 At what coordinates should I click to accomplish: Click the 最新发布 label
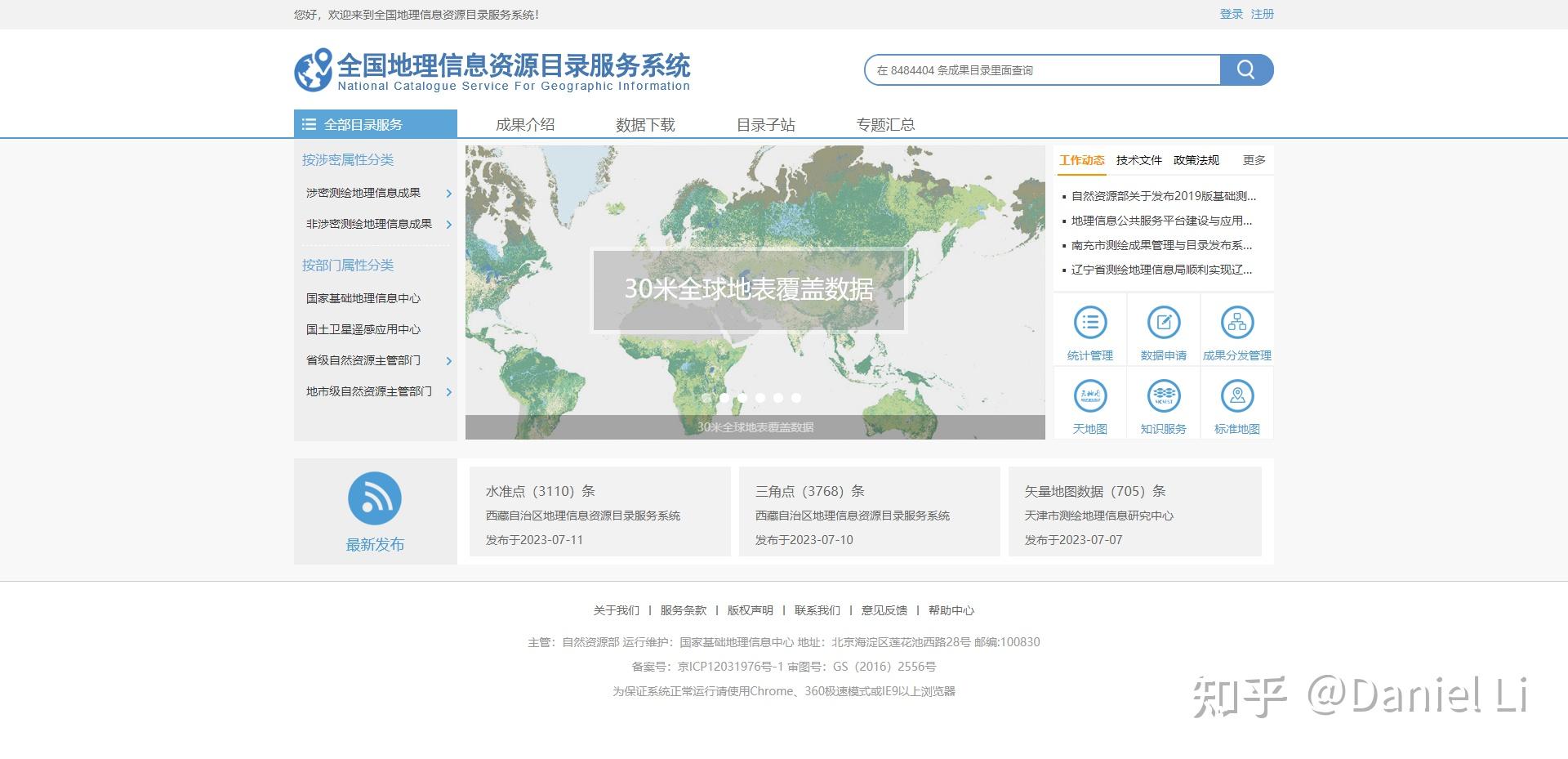pyautogui.click(x=375, y=545)
